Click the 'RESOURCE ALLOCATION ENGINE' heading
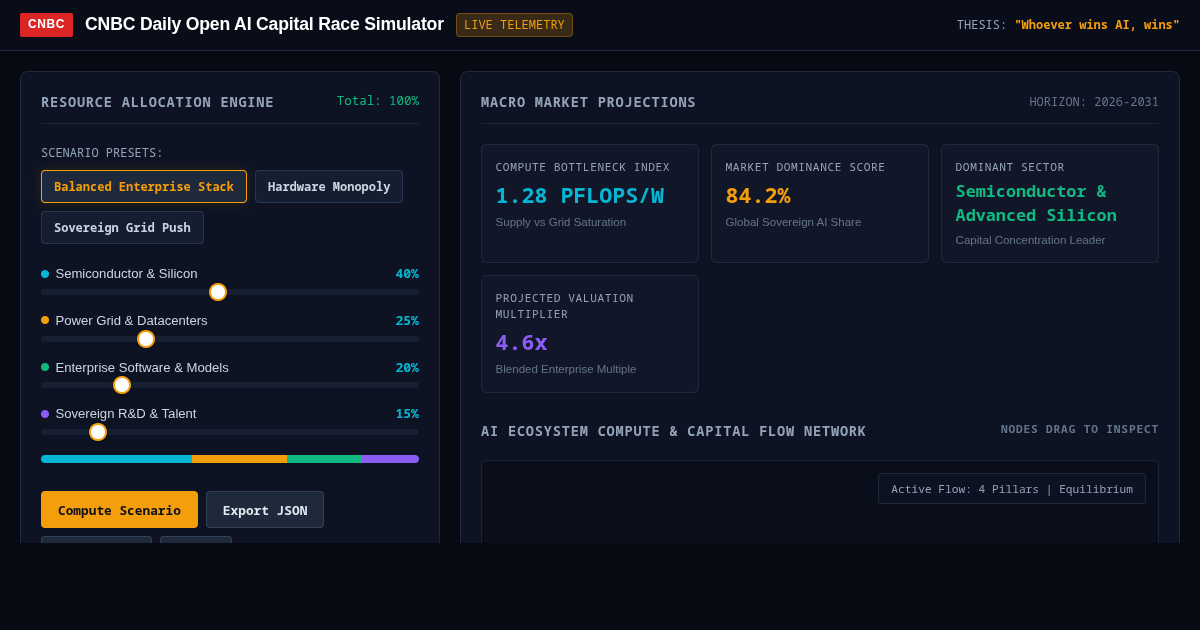Image resolution: width=1200 pixels, height=630 pixels. click(158, 102)
